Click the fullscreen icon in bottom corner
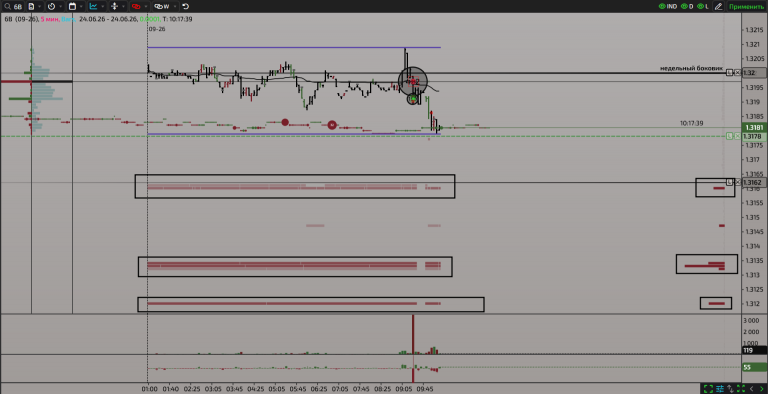Viewport: 768px width, 394px height. pyautogui.click(x=708, y=389)
